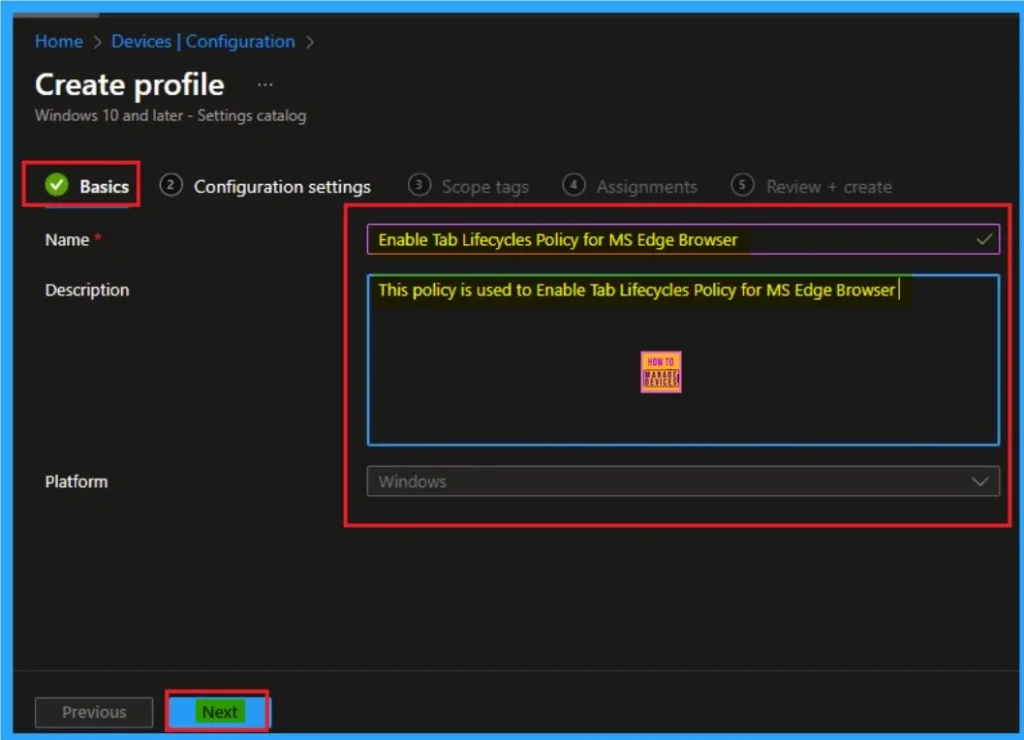The width and height of the screenshot is (1024, 740).
Task: Click the validation checkmark in Name field
Action: pos(984,240)
